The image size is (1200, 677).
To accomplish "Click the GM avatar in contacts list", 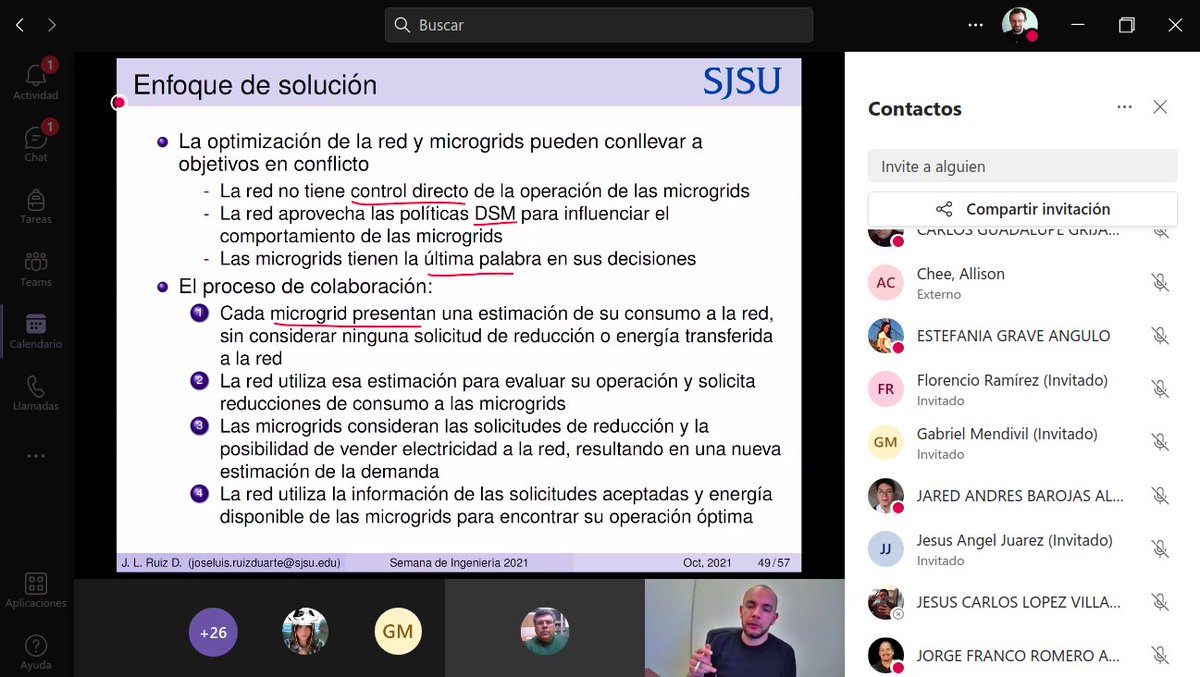I will click(x=886, y=442).
